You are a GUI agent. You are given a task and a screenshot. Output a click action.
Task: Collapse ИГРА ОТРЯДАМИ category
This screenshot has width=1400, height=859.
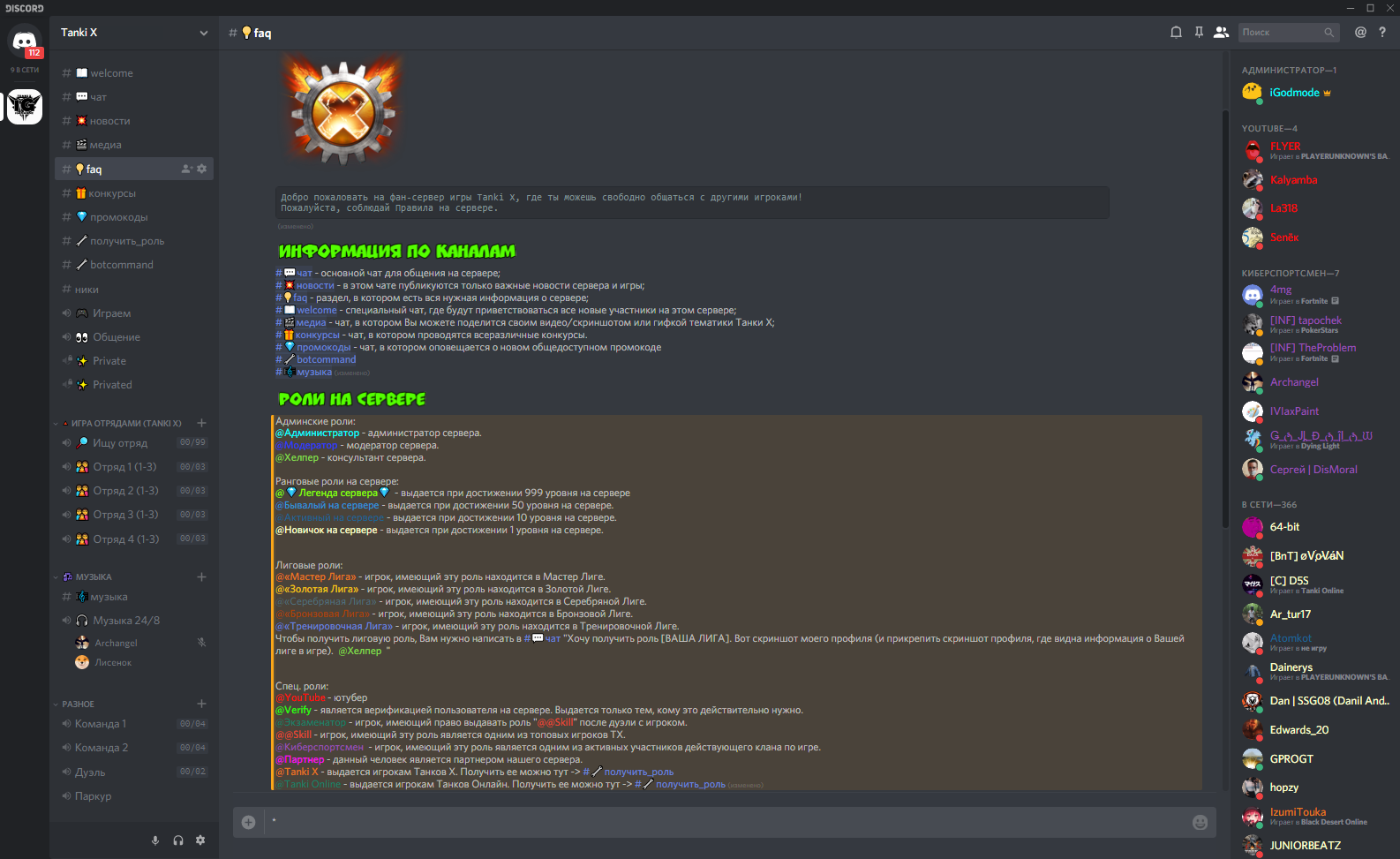122,424
